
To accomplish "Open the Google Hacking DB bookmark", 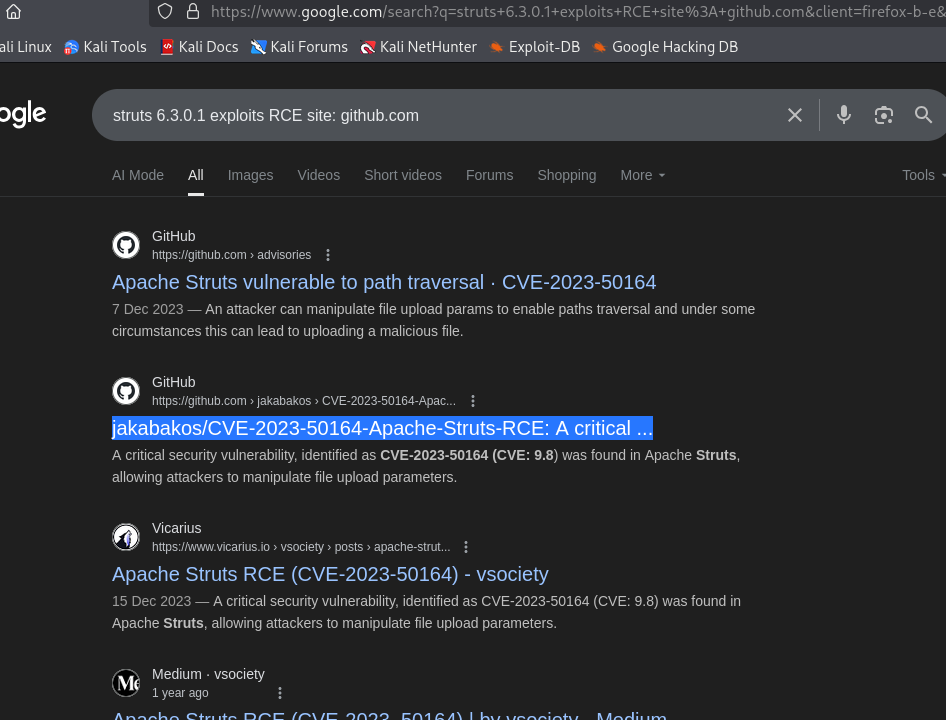I will click(x=665, y=46).
